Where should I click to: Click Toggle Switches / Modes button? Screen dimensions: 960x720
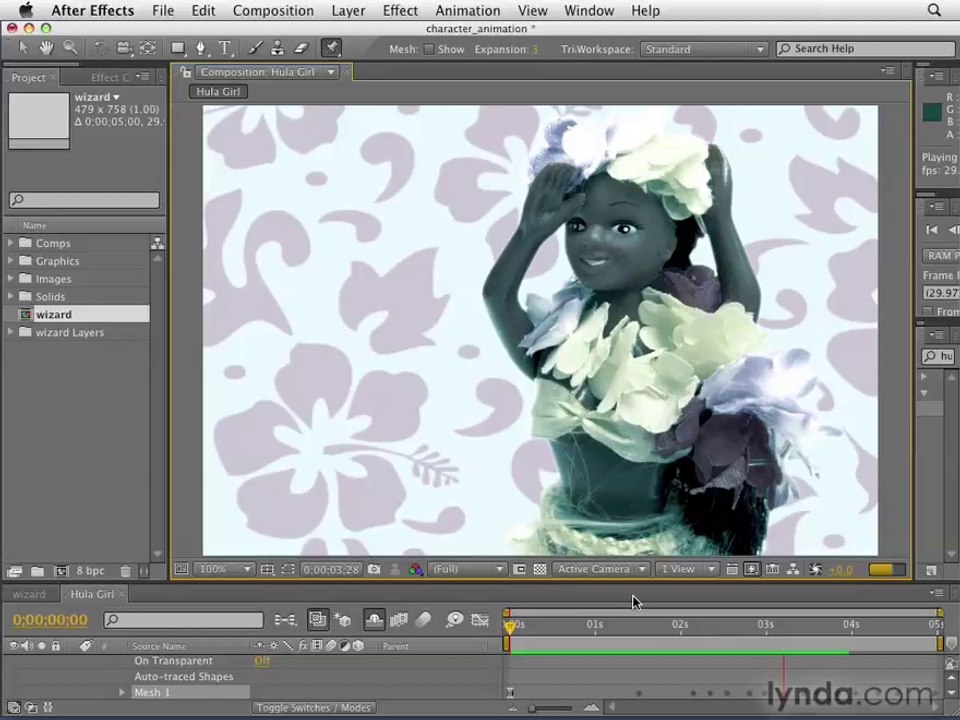coord(313,708)
